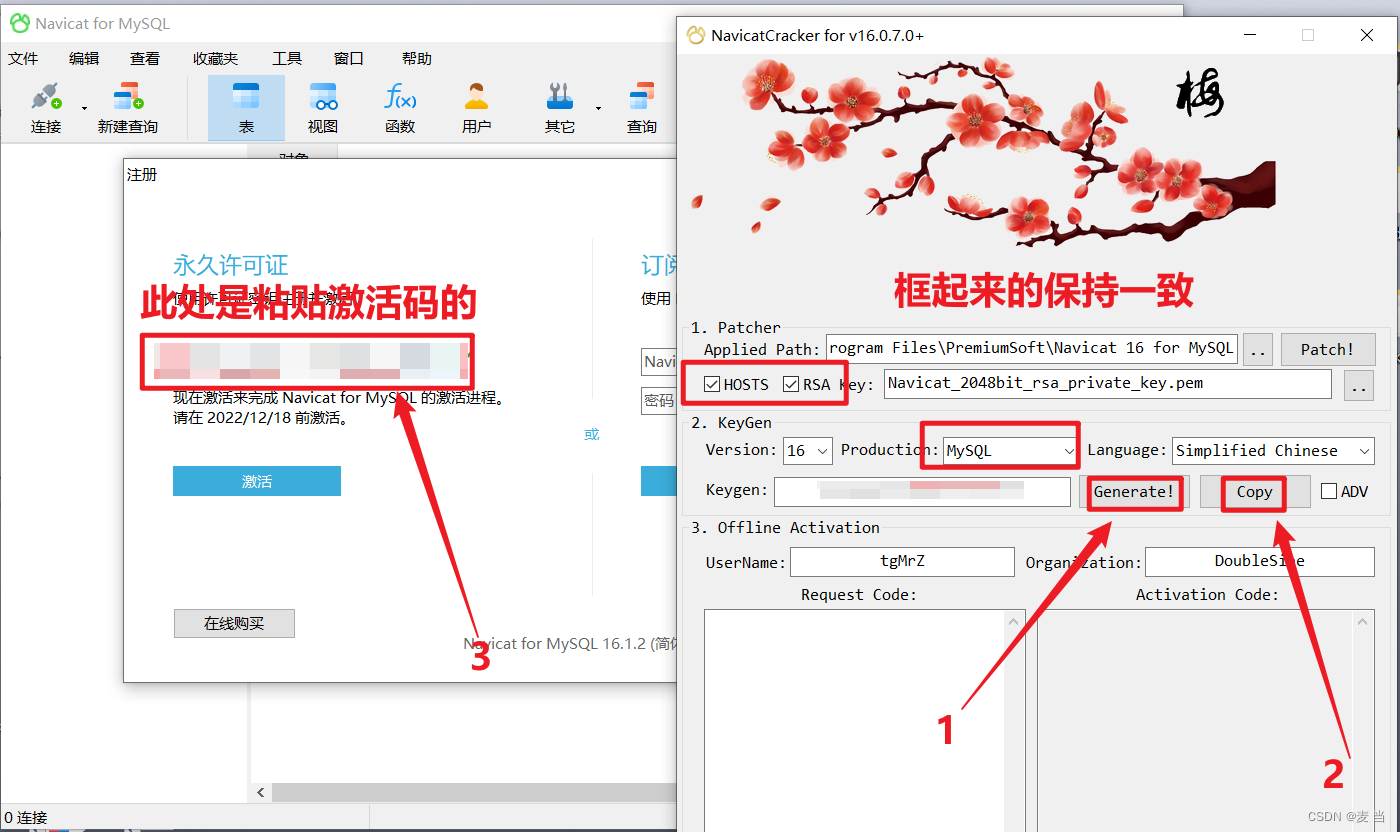Open the 用户 (User) toolbar icon

[x=477, y=108]
